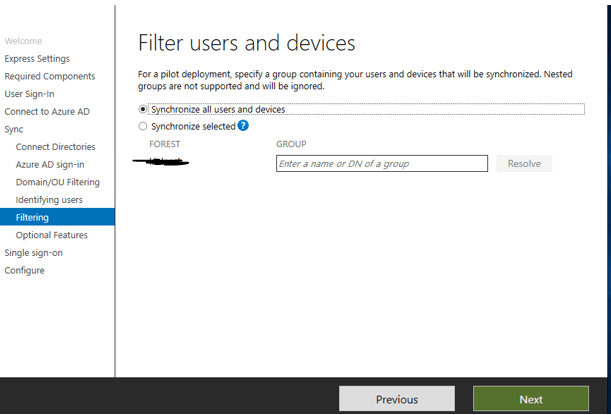Screen dimensions: 611x415
Task: Open Single sign-on step
Action: pyautogui.click(x=33, y=253)
